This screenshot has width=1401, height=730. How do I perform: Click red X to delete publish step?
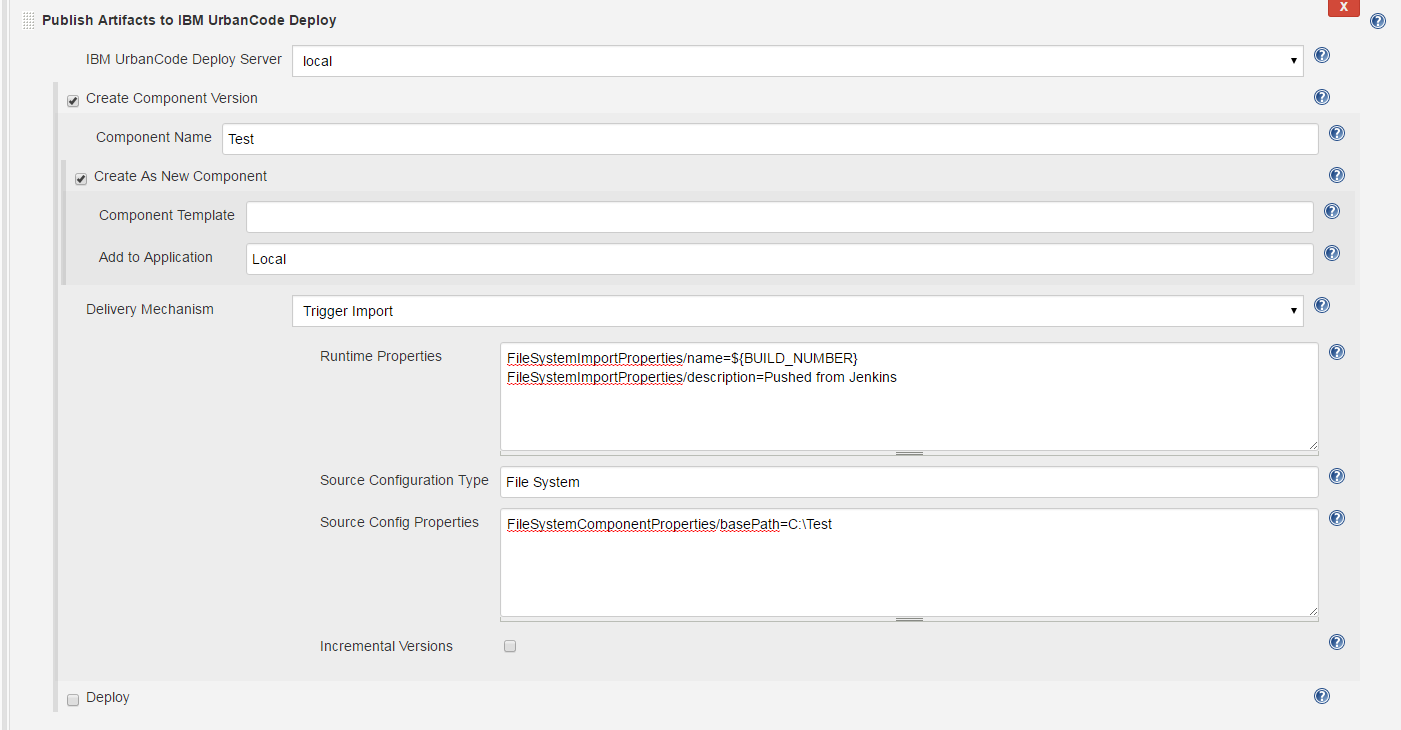(1342, 7)
